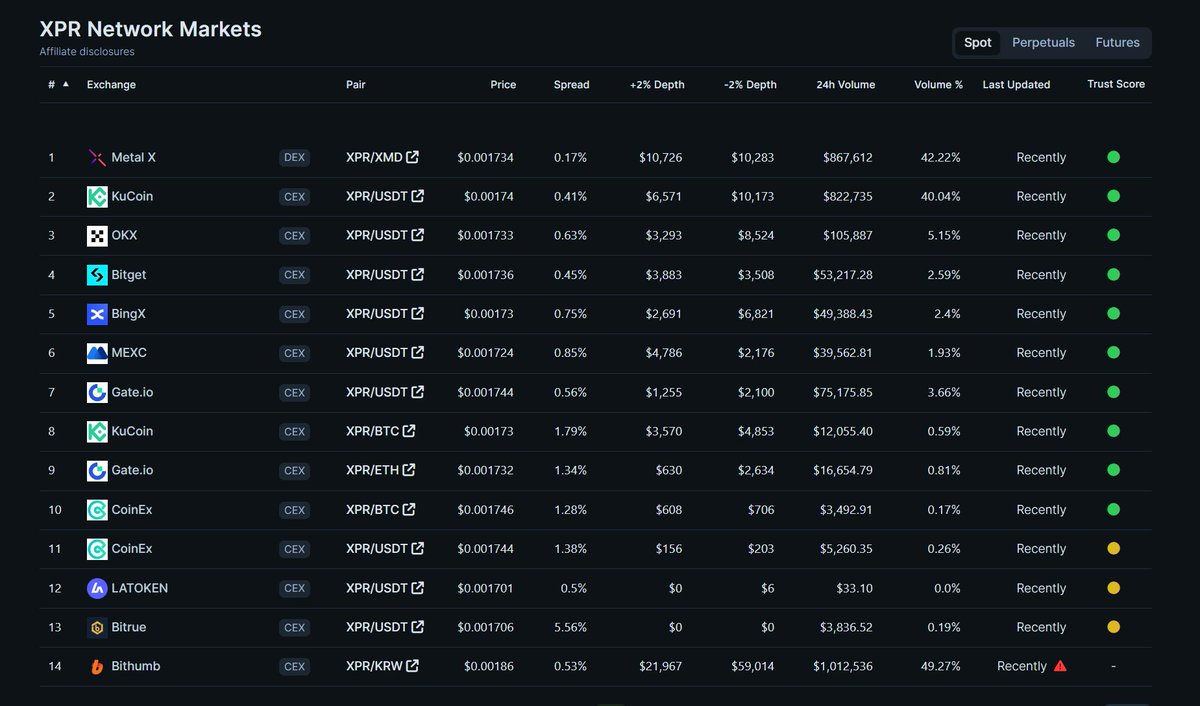Select the Gate.io exchange icon
Screen dimensions: 1200x706
[96, 392]
